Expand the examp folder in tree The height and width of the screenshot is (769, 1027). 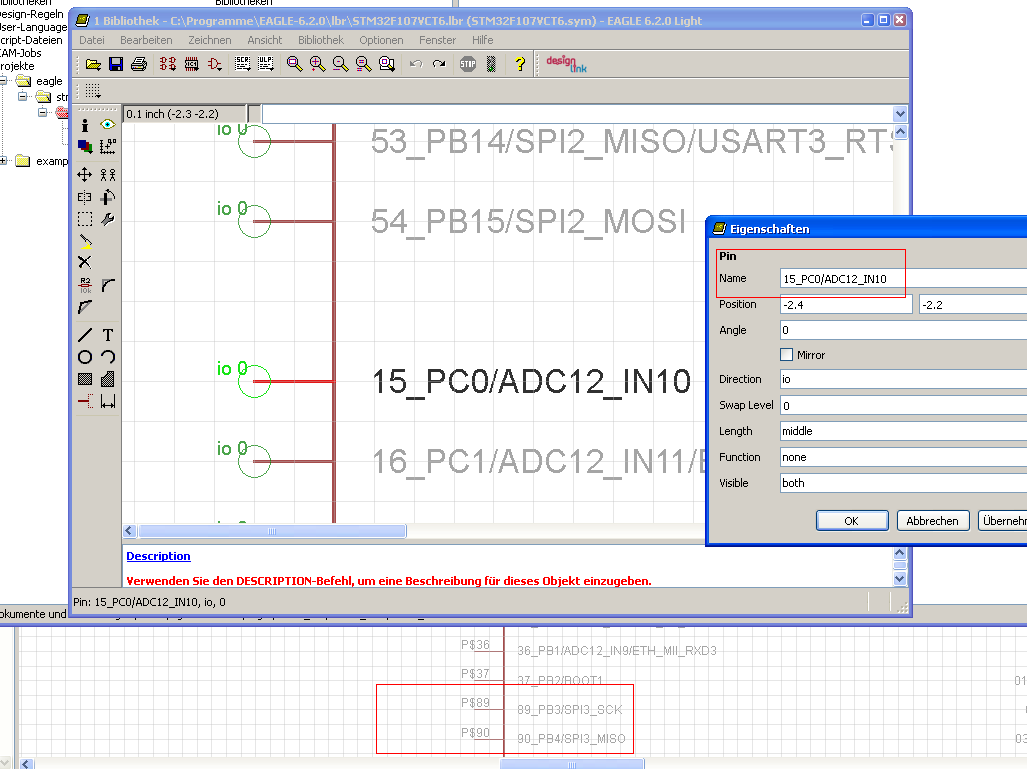pos(3,160)
